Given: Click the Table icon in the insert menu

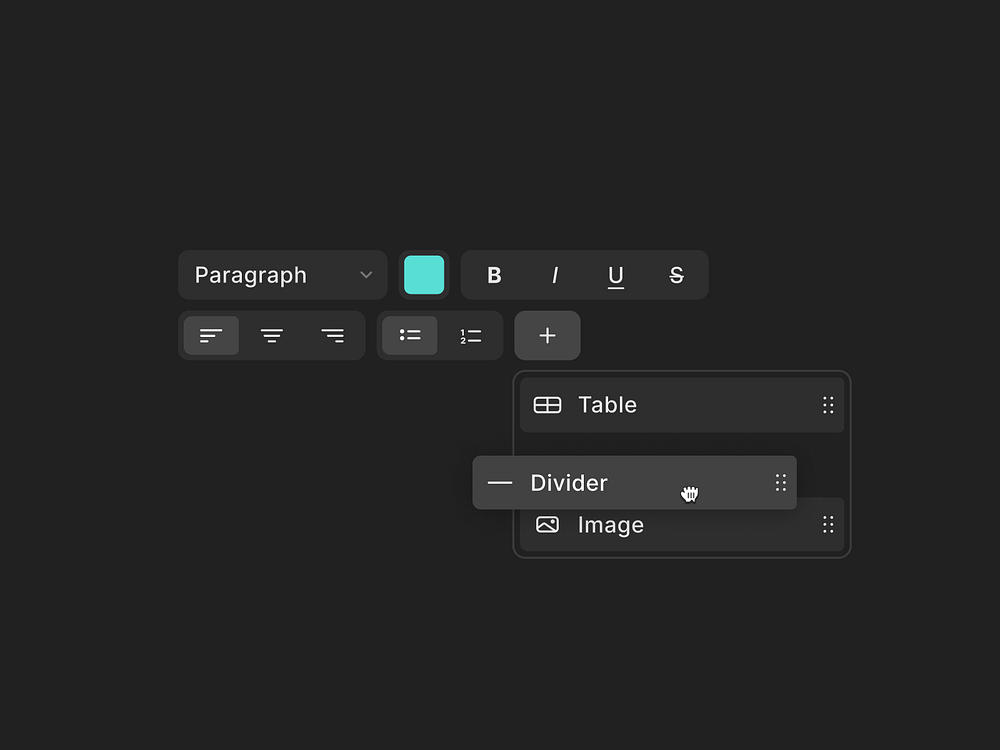Looking at the screenshot, I should pyautogui.click(x=548, y=405).
